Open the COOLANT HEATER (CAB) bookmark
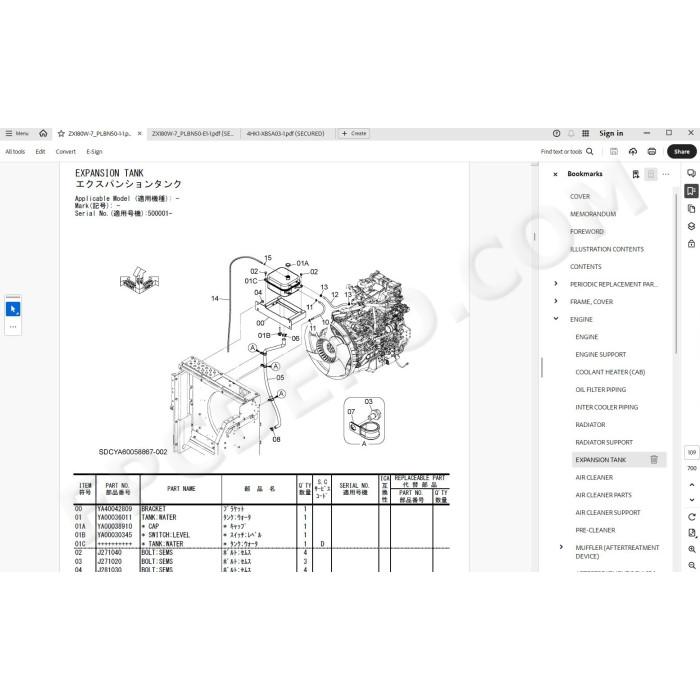Screen dimensions: 700x700 click(x=610, y=372)
